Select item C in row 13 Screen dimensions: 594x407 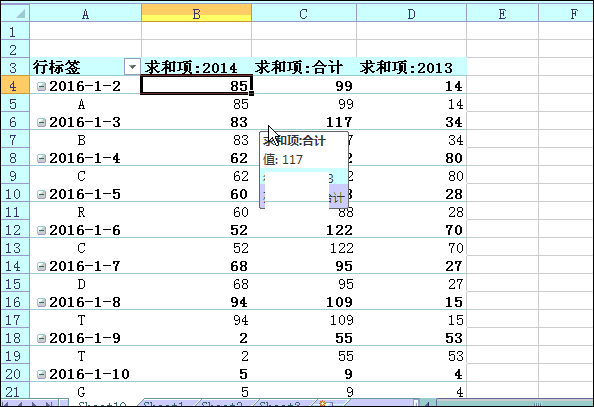coord(81,249)
